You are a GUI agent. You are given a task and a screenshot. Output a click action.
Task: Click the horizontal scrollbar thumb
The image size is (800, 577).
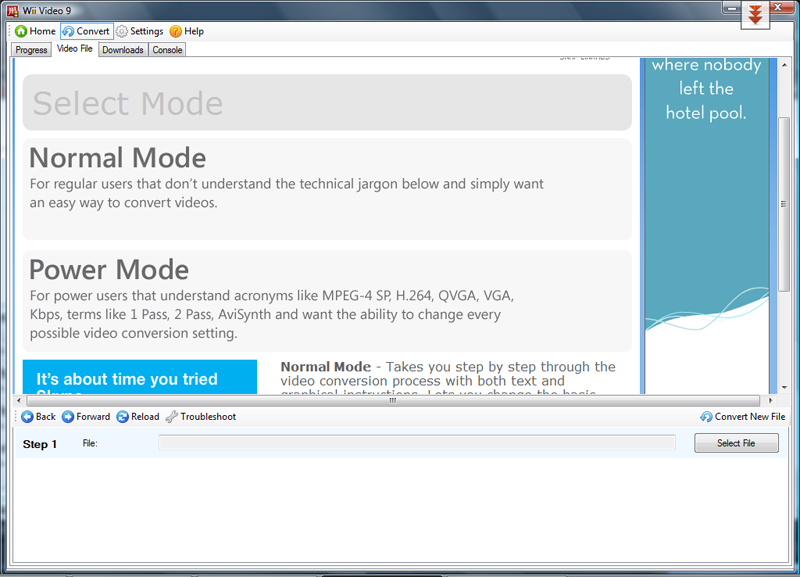click(x=392, y=400)
